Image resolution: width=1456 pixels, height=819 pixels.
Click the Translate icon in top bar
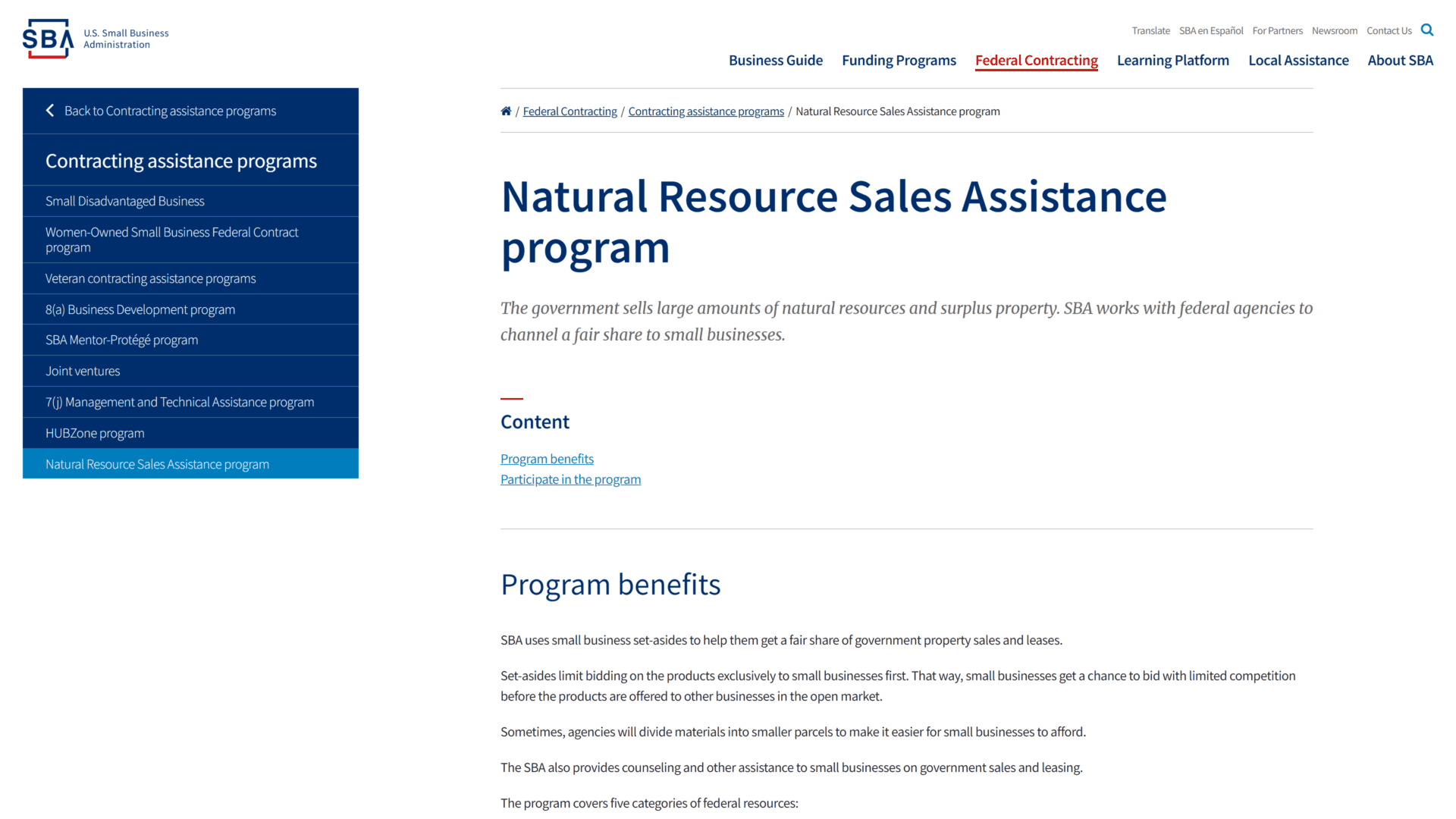(x=1149, y=29)
